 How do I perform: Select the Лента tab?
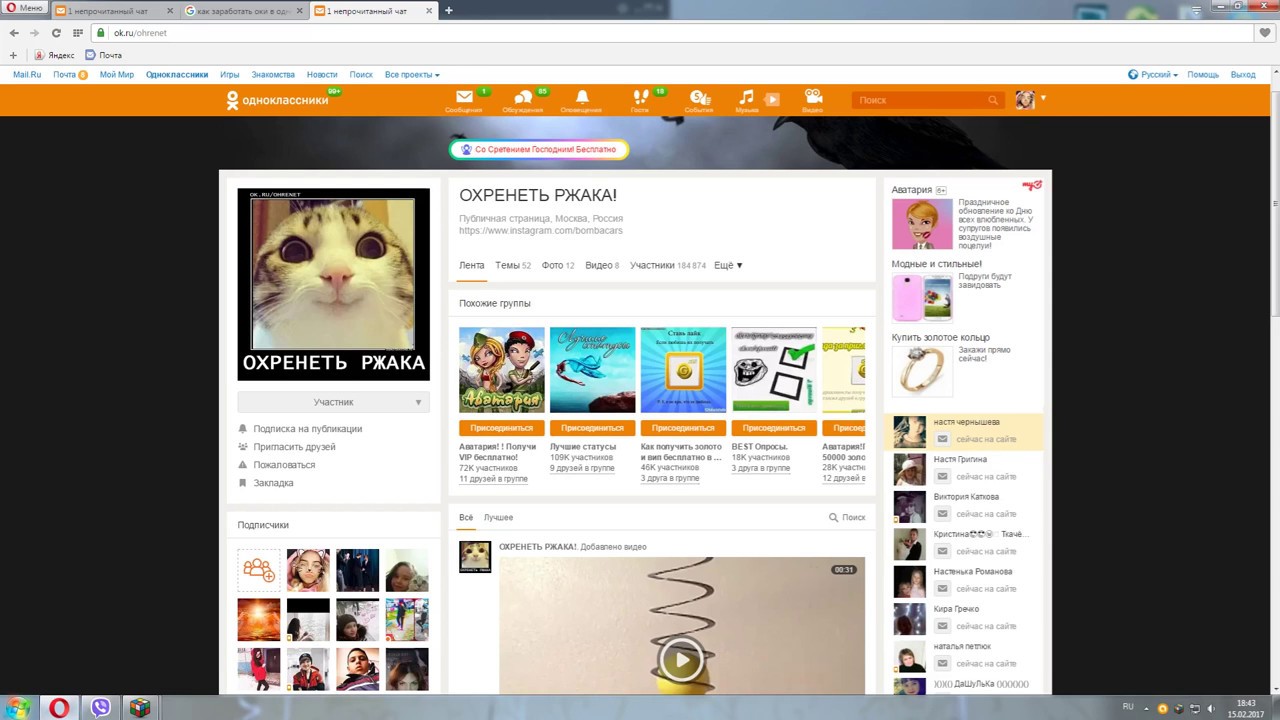click(x=472, y=265)
